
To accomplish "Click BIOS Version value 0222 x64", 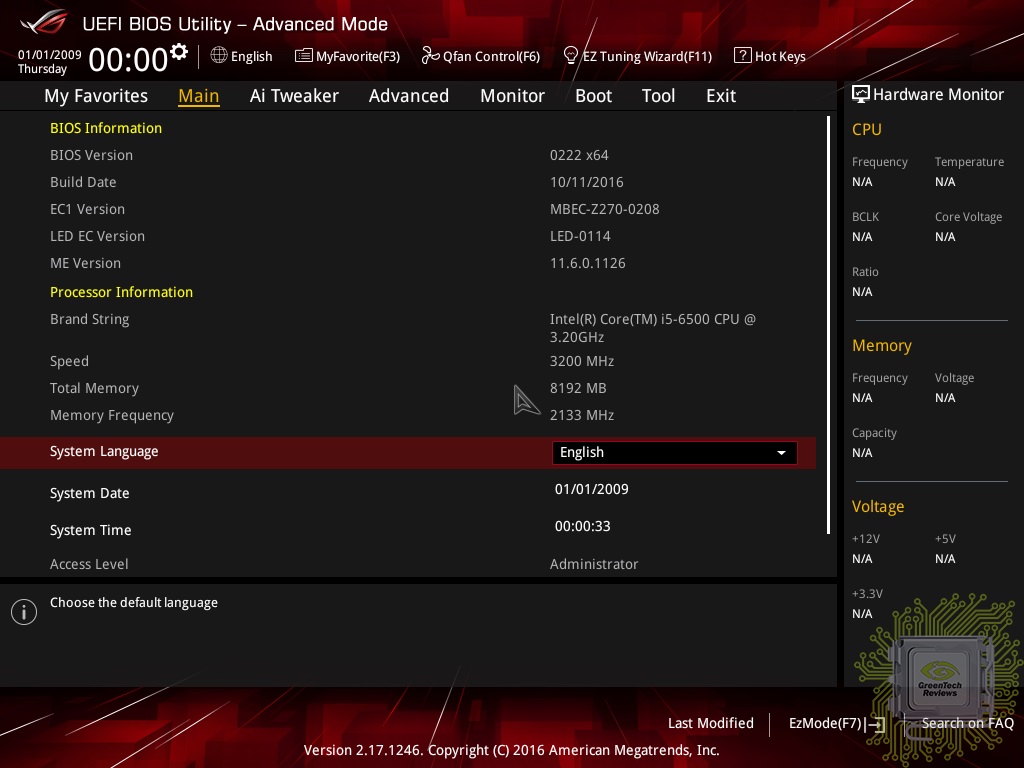I will tap(579, 155).
